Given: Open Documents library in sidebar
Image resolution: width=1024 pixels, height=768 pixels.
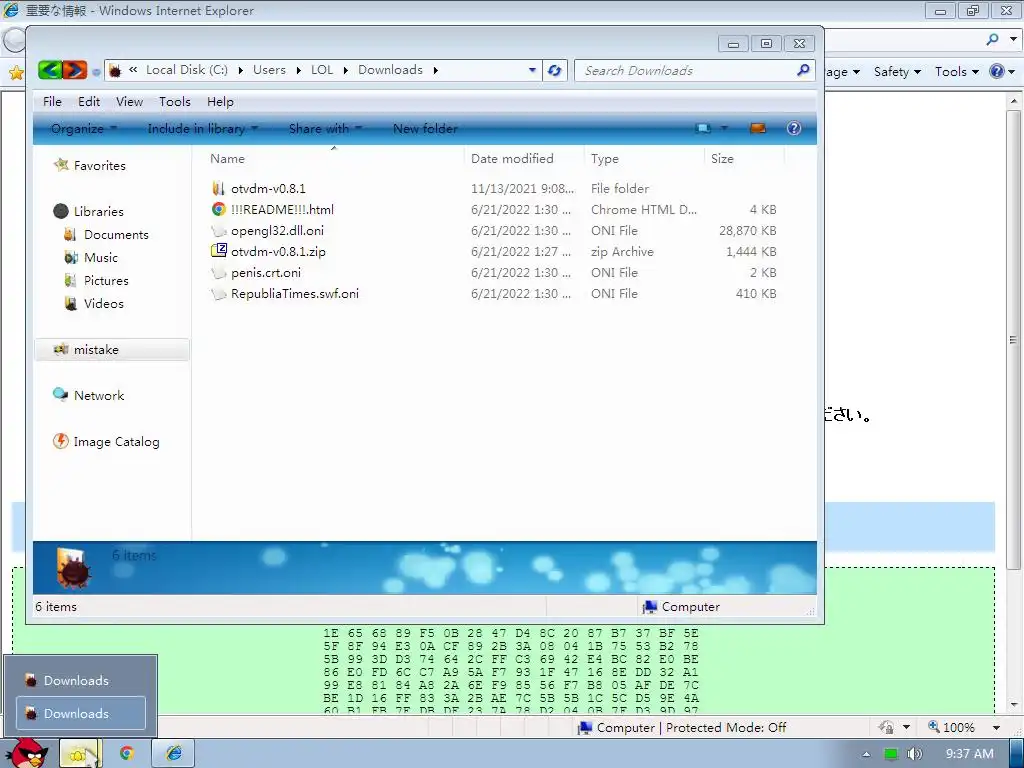Looking at the screenshot, I should [x=116, y=234].
